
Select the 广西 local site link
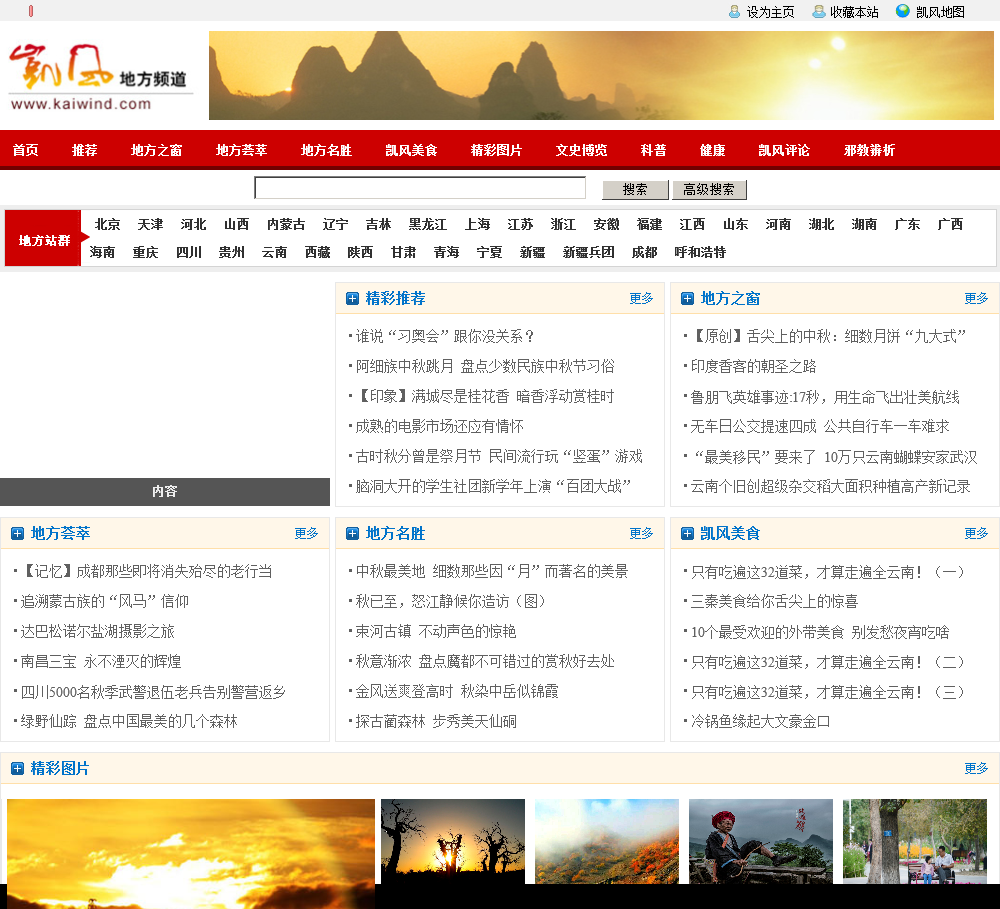pos(950,225)
